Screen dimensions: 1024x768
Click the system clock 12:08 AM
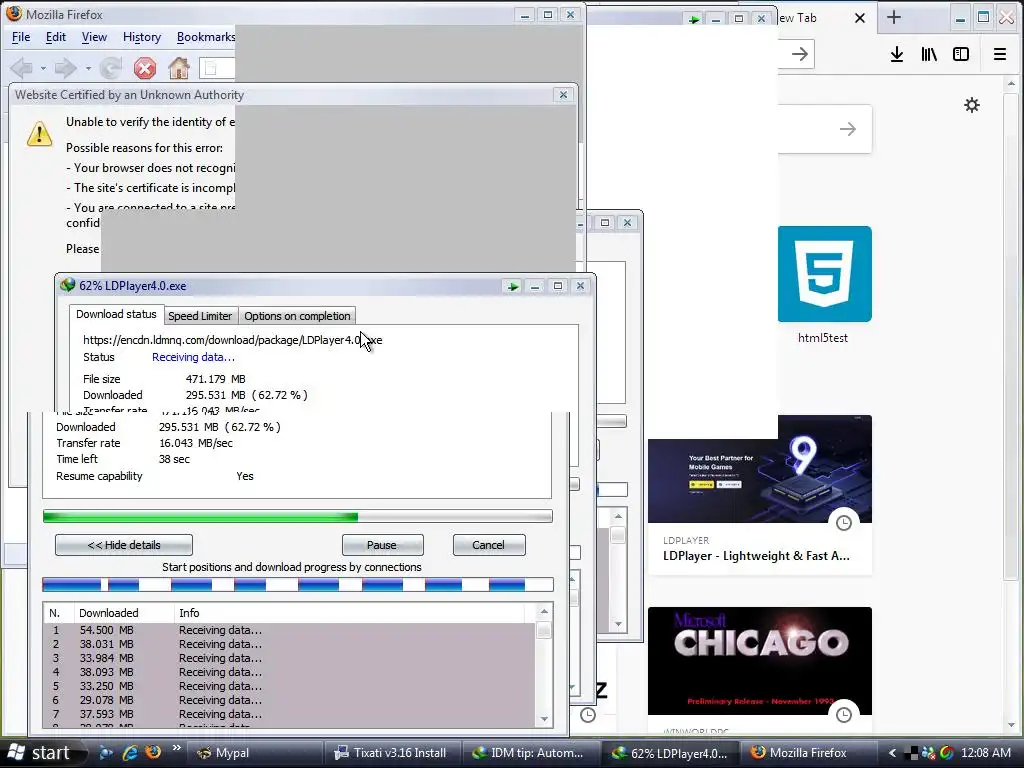986,753
